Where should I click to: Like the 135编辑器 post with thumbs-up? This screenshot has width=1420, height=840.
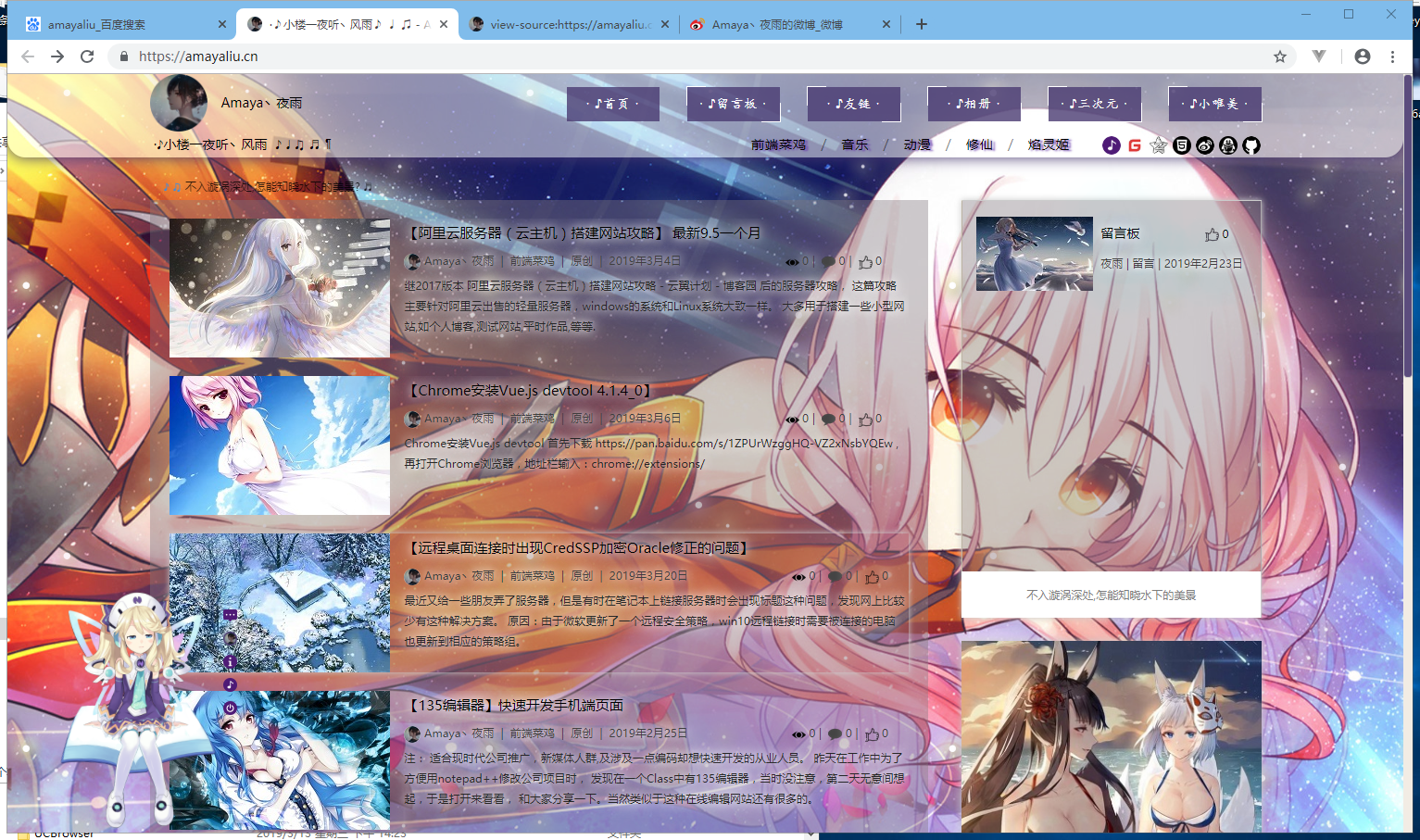(x=872, y=734)
